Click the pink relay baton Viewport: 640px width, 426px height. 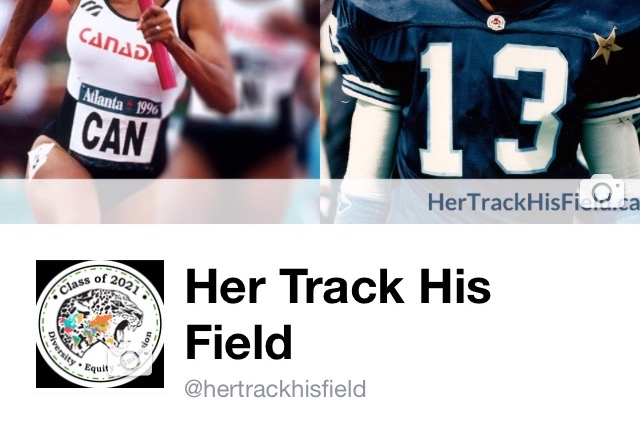158,44
